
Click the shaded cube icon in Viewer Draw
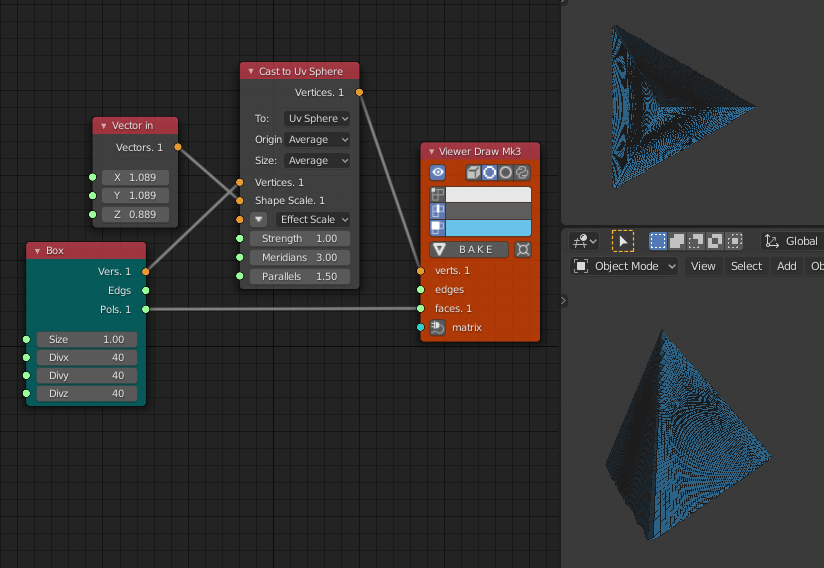(473, 172)
